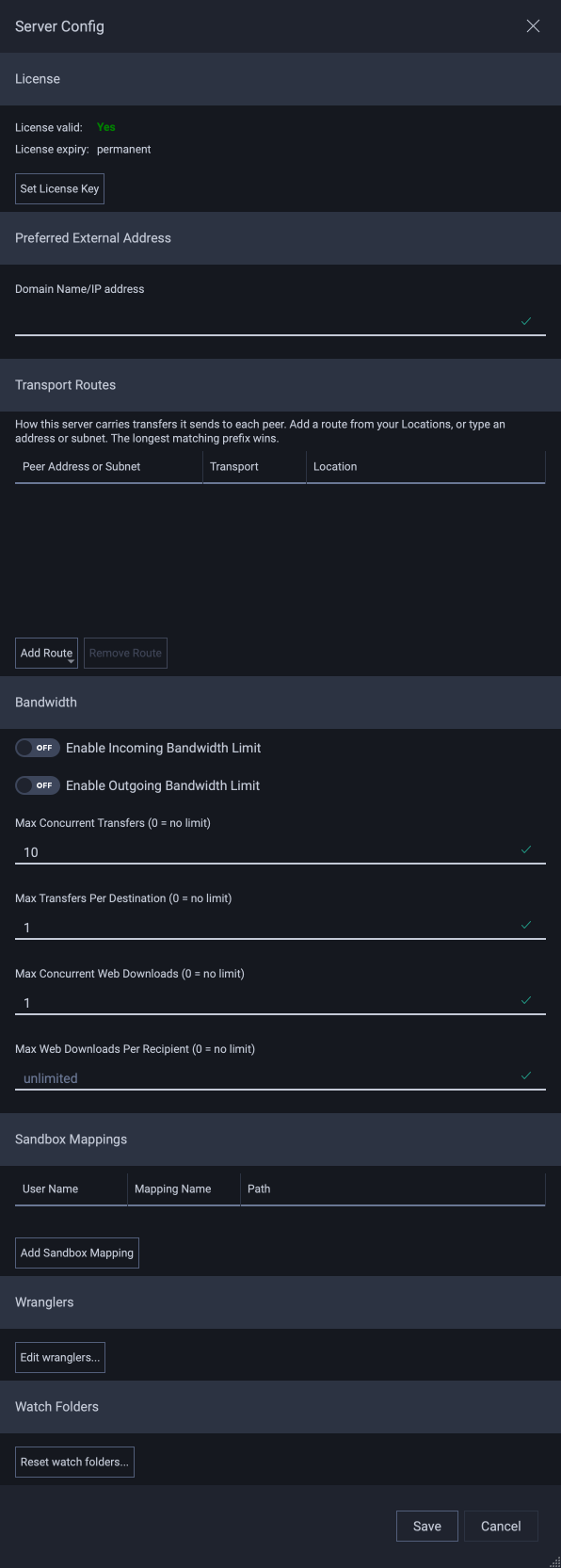Click the validation checkmark in Domain Name field
Viewport: 561px width, 1568px height.
click(x=526, y=321)
